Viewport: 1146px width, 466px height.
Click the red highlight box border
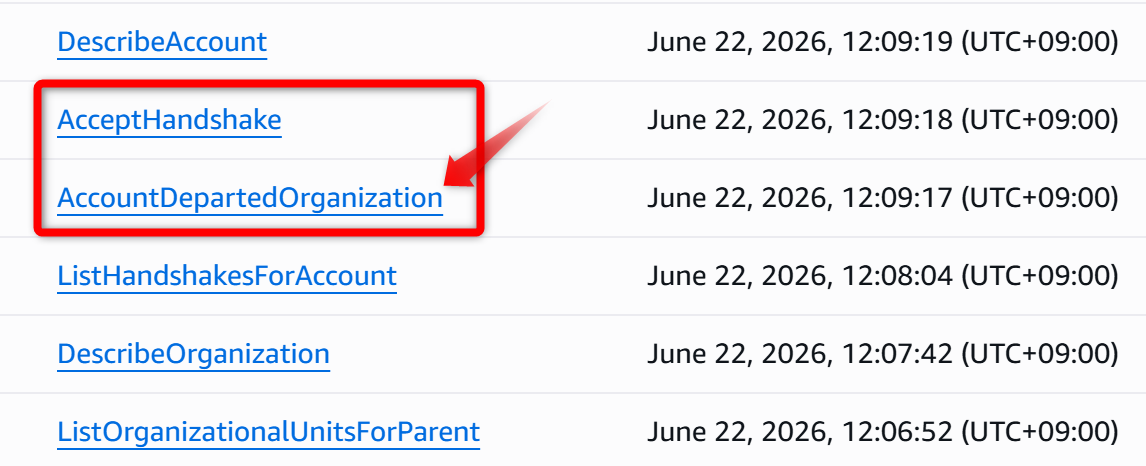coord(259,84)
